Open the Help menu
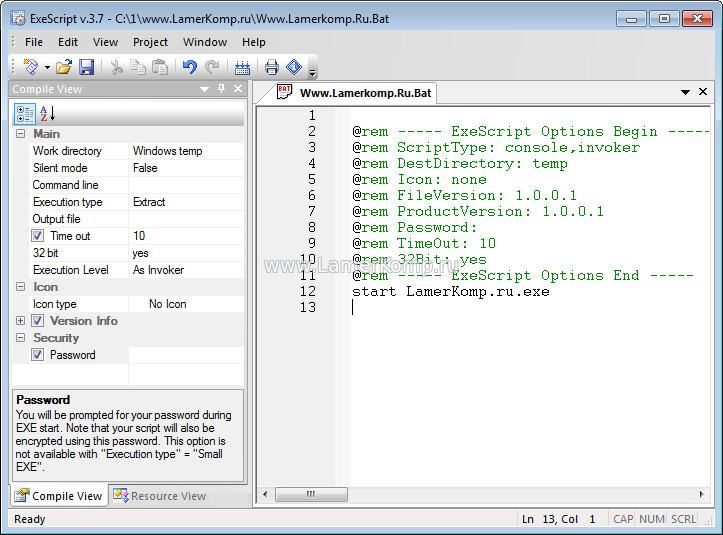723x535 pixels. click(254, 42)
